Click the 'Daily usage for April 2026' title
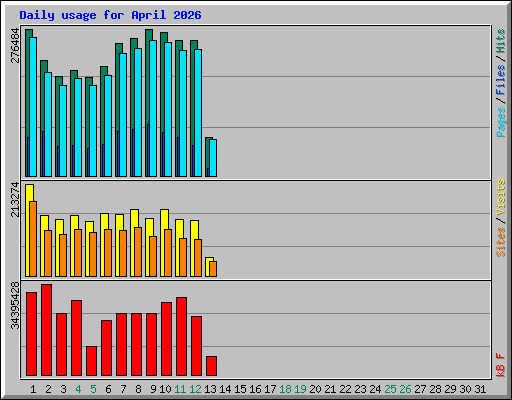 point(110,15)
